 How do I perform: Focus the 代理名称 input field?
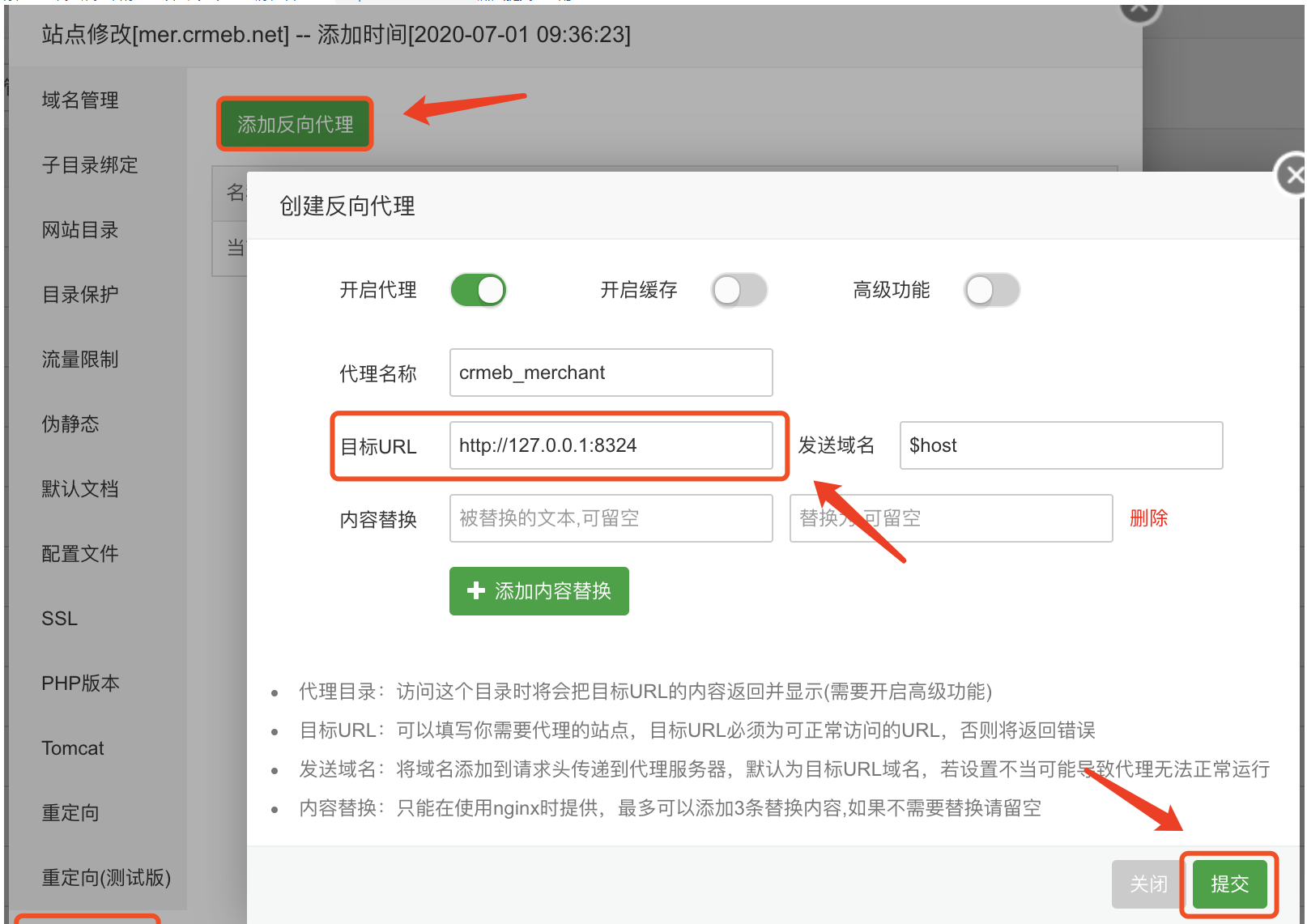(611, 373)
